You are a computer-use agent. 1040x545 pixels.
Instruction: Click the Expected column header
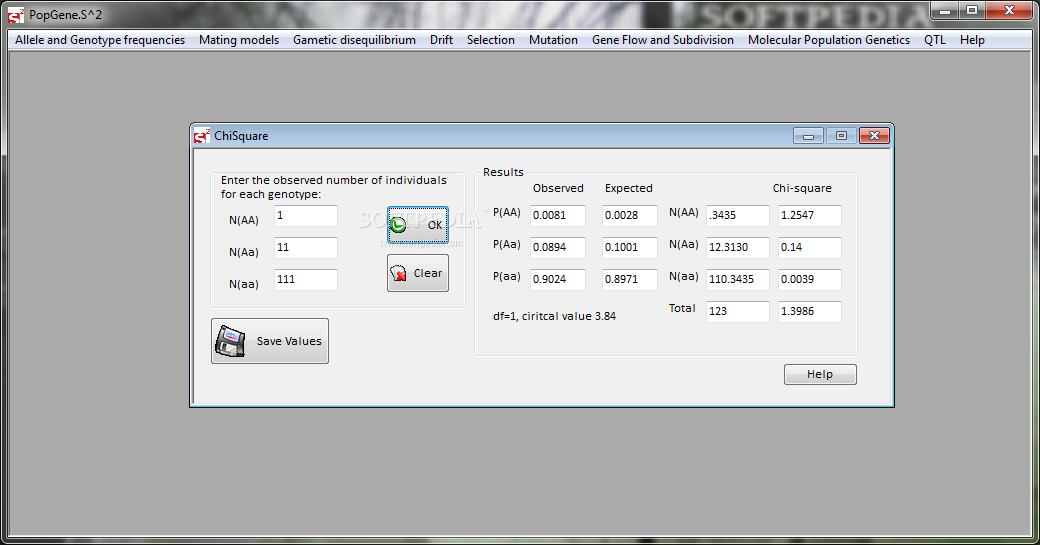[x=629, y=188]
